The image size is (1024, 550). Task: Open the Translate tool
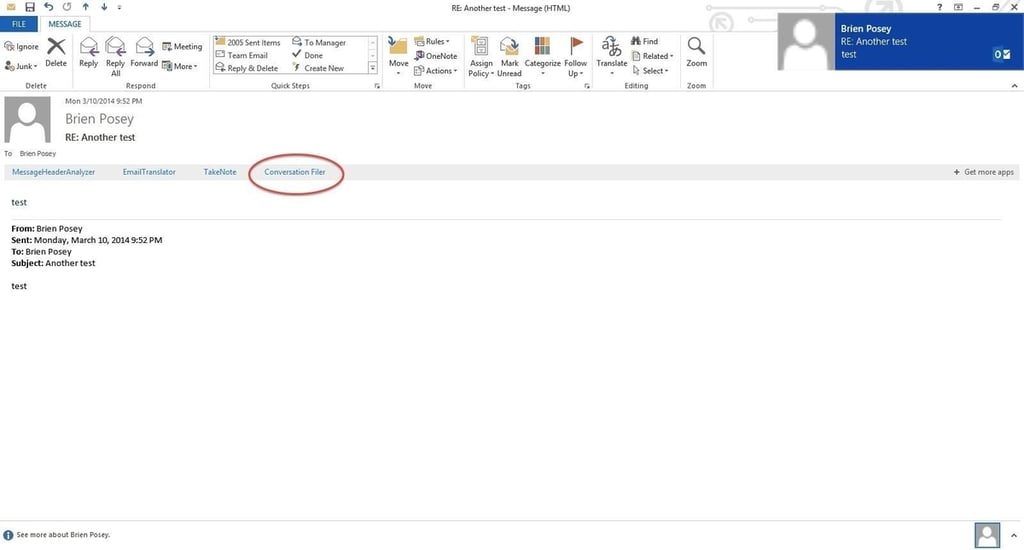(x=611, y=56)
